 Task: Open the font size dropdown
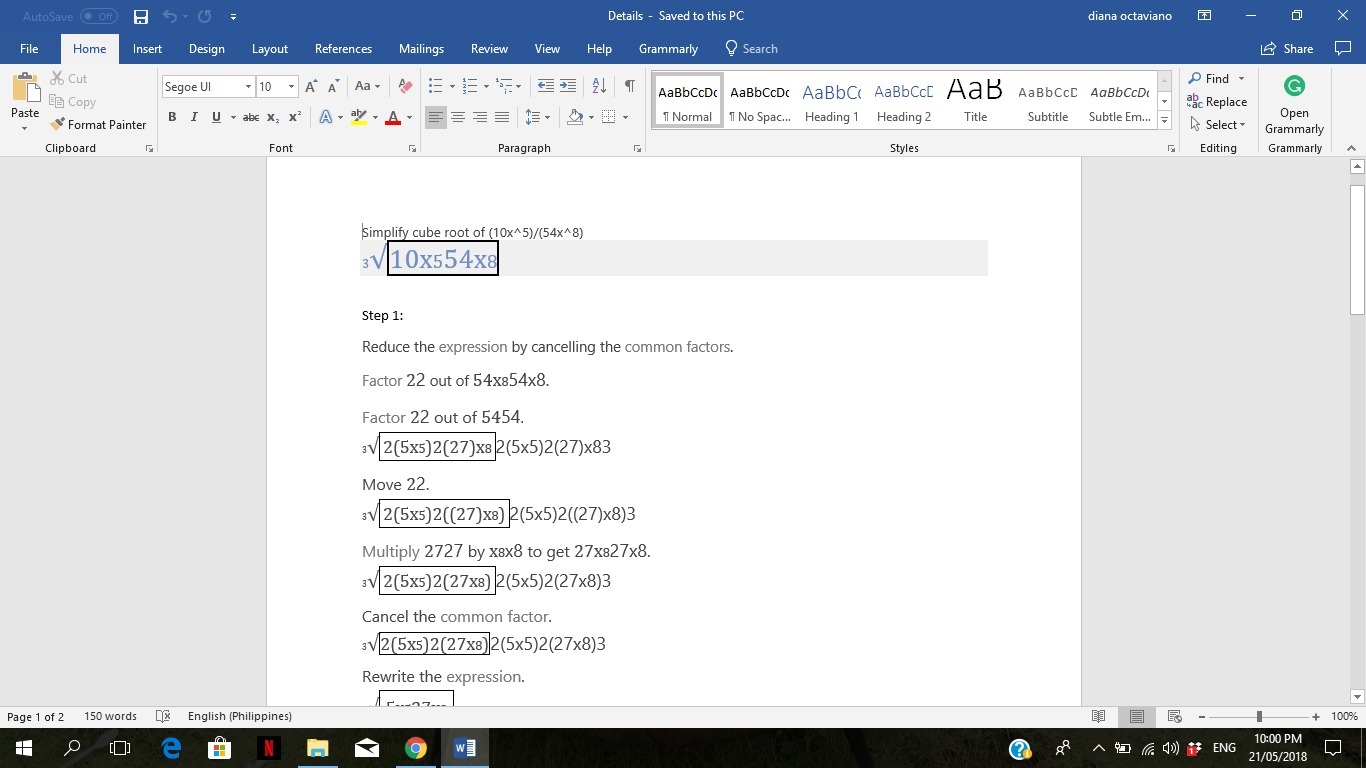pyautogui.click(x=291, y=87)
